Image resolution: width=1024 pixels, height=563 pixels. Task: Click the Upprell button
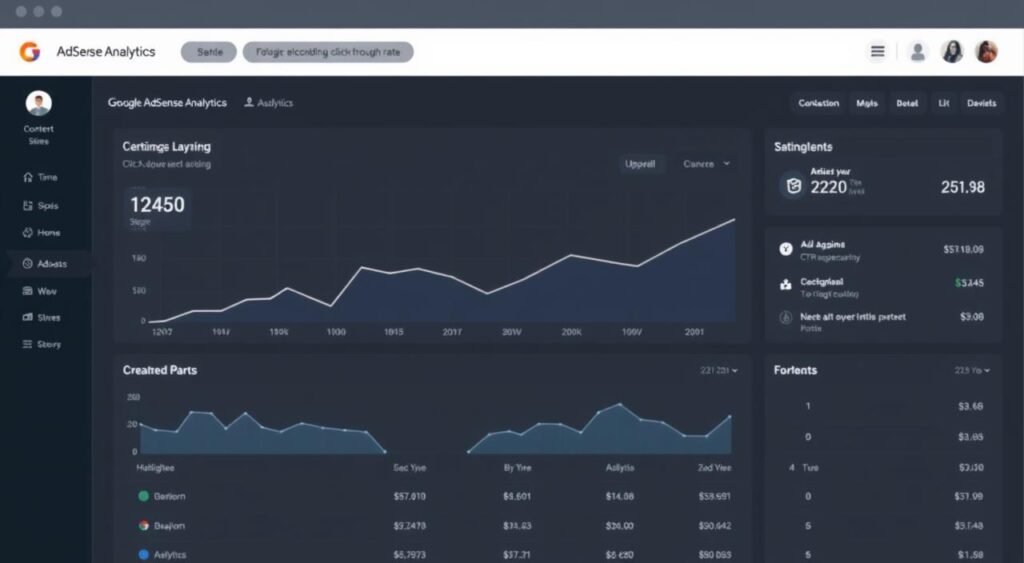click(640, 164)
